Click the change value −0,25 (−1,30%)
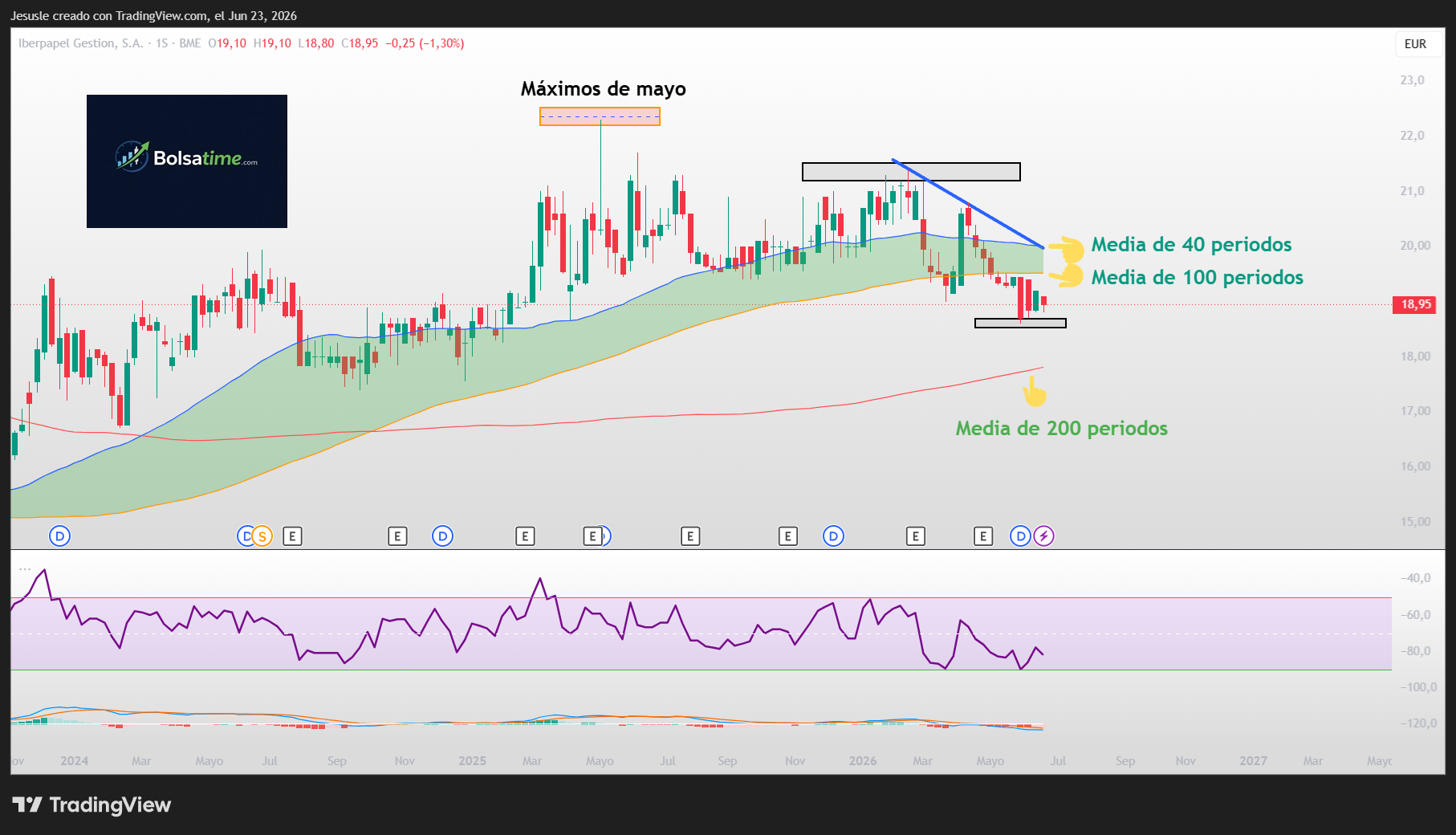The height and width of the screenshot is (835, 1456). tap(425, 43)
